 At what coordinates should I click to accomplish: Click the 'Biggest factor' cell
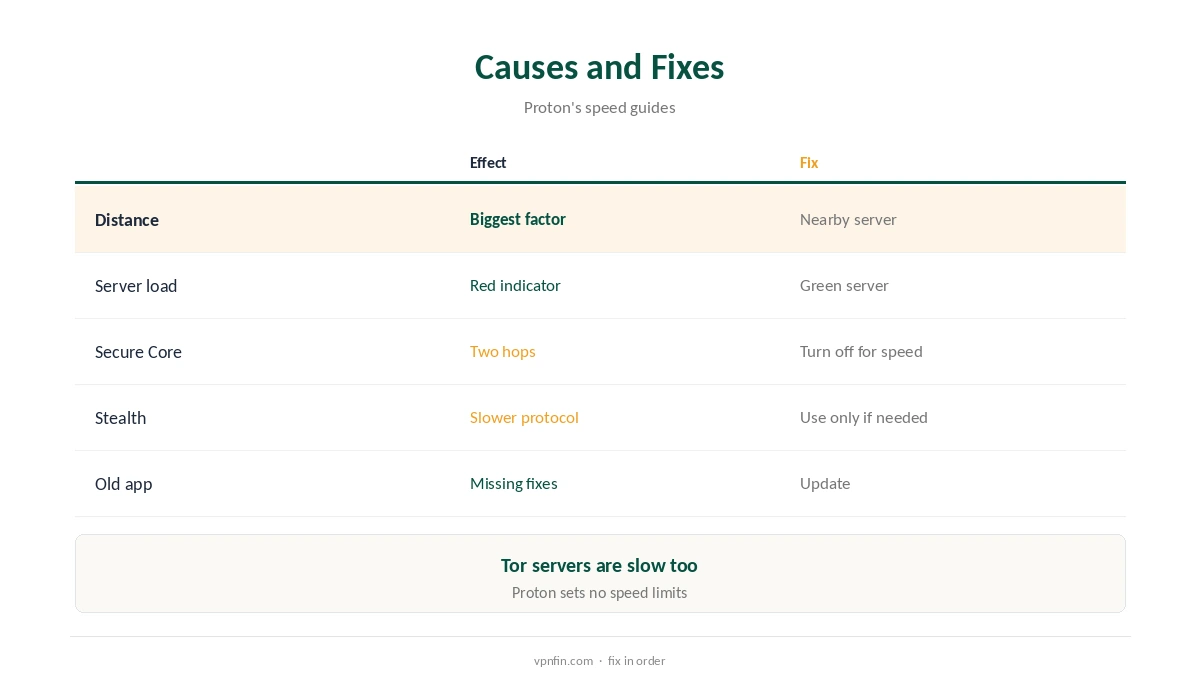pos(518,219)
